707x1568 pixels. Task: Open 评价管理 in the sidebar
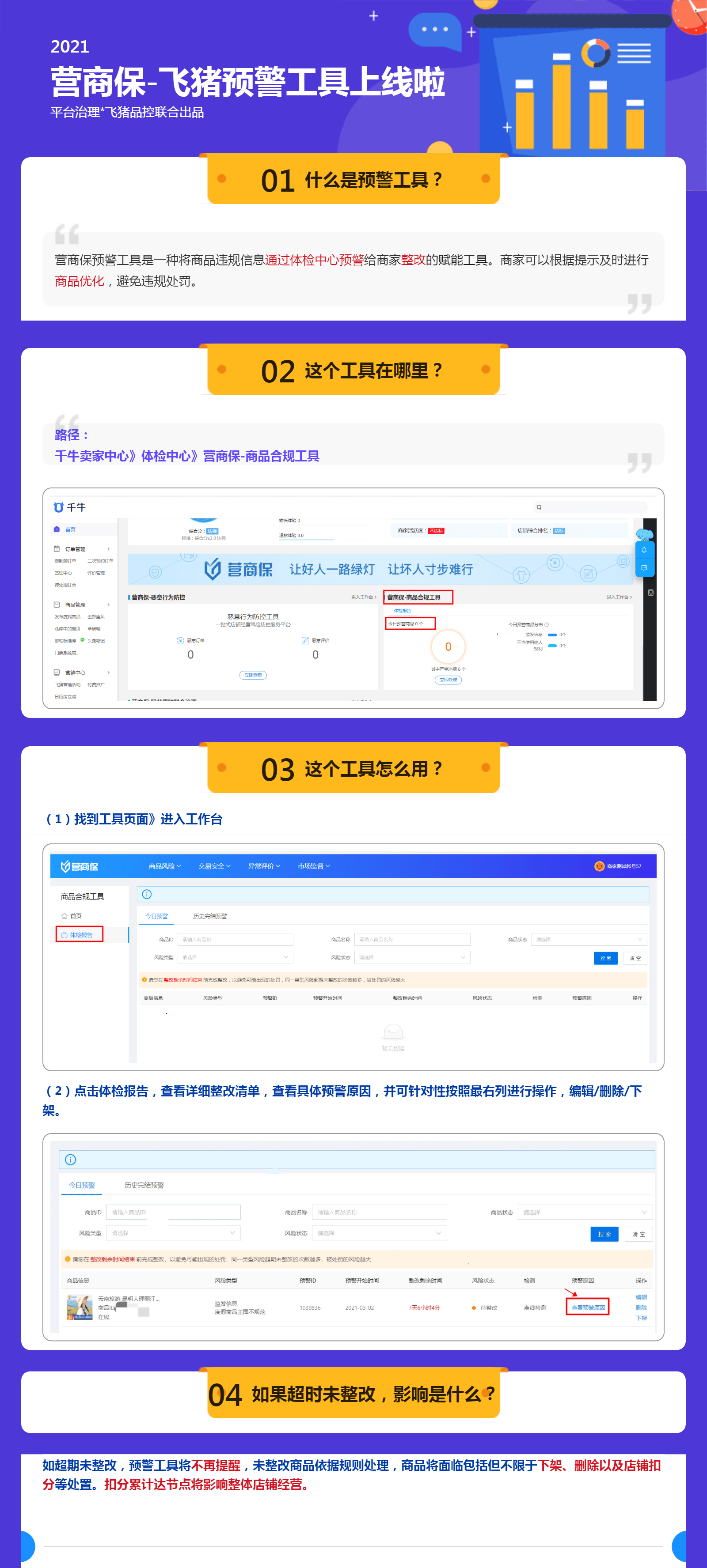point(95,573)
